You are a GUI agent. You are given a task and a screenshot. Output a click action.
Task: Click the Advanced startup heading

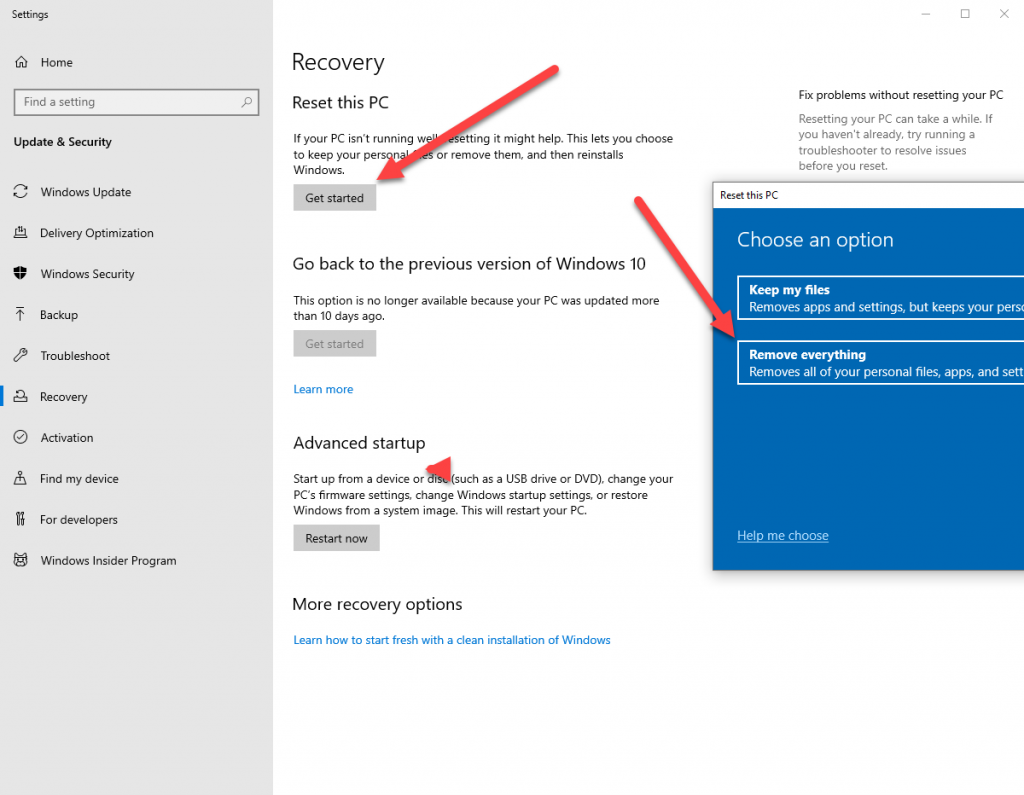pyautogui.click(x=359, y=443)
